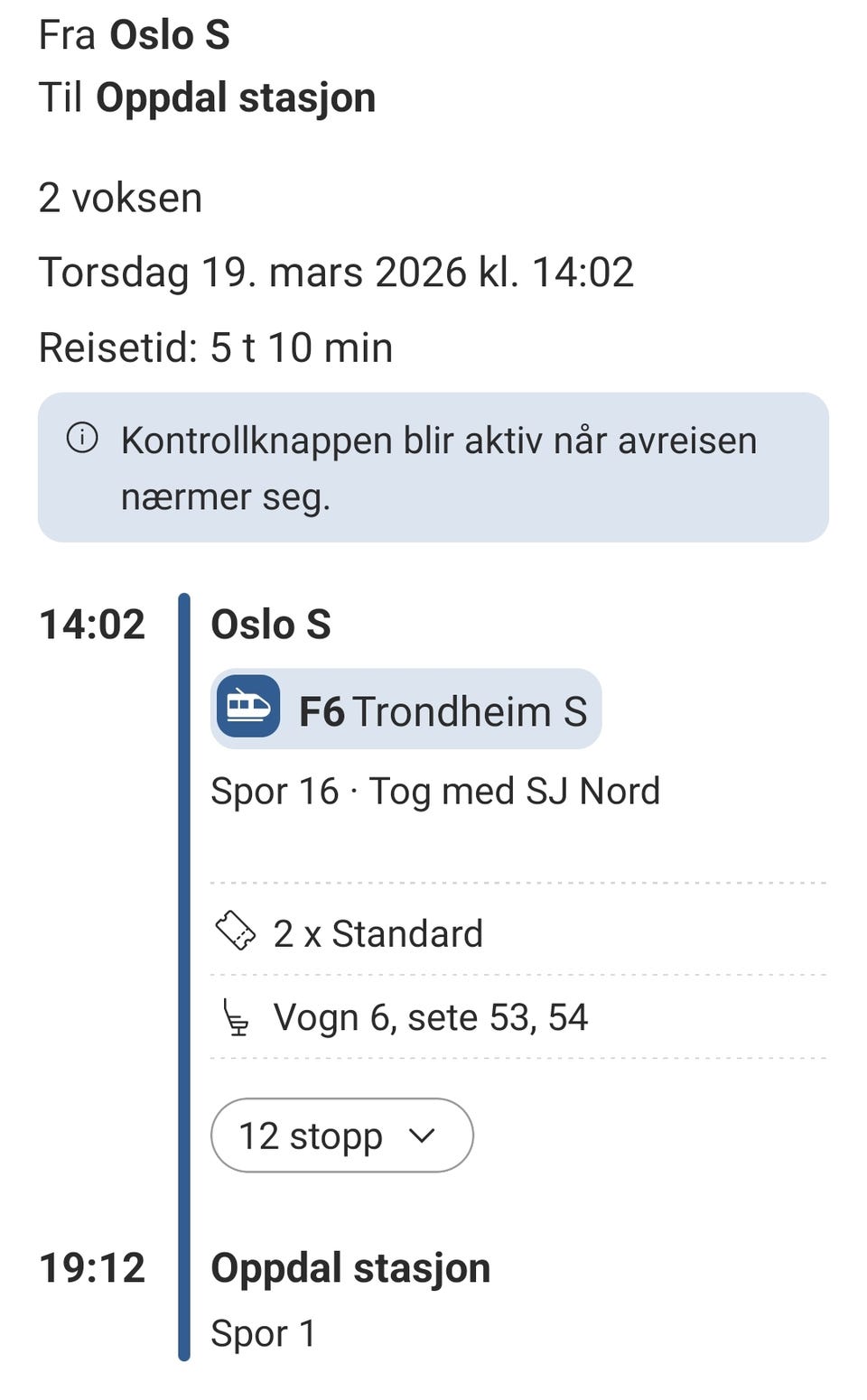The width and height of the screenshot is (867, 1400).
Task: Tap Spor 16 platform text
Action: [x=275, y=792]
